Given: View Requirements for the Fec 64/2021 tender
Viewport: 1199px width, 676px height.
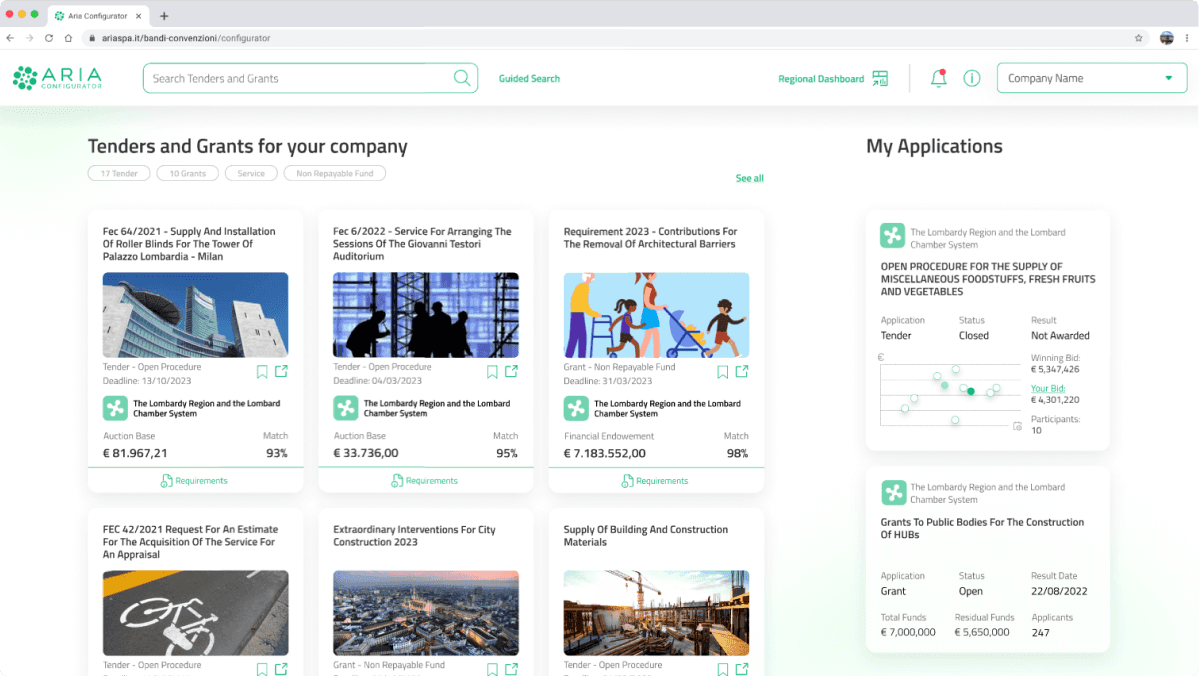Looking at the screenshot, I should point(195,481).
